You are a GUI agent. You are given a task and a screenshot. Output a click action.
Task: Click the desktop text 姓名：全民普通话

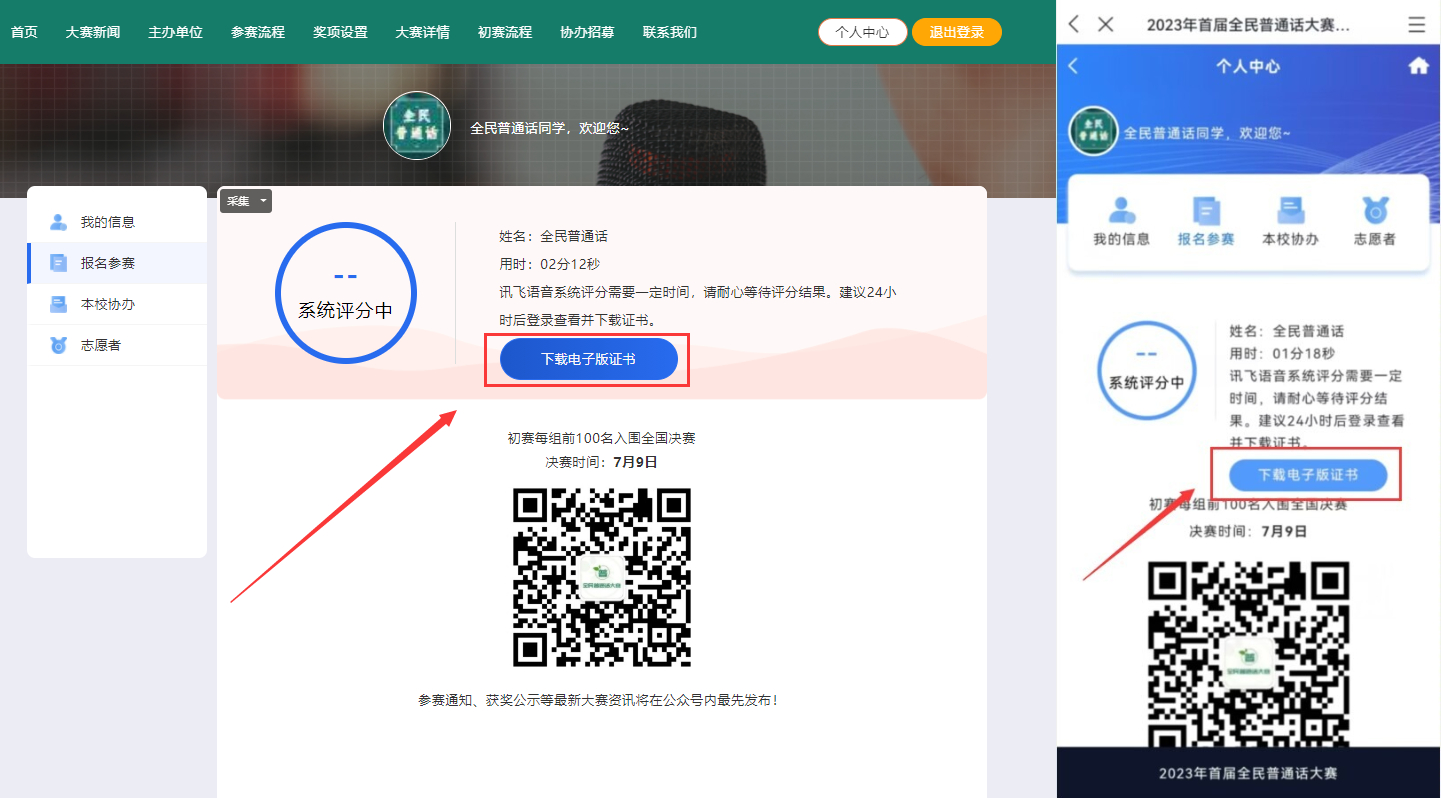click(x=554, y=236)
